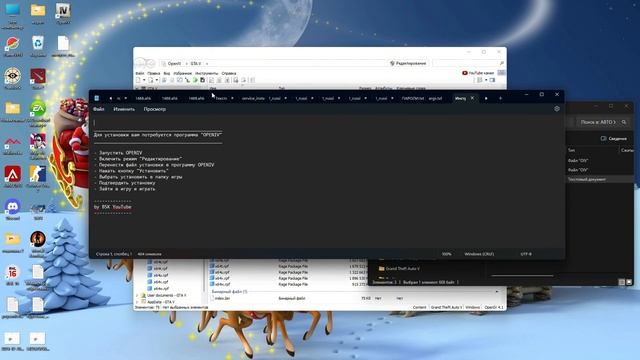Switch Explorer to large icons view icon
Image resolution: width=640 pixels, height=360 pixels.
(x=629, y=282)
